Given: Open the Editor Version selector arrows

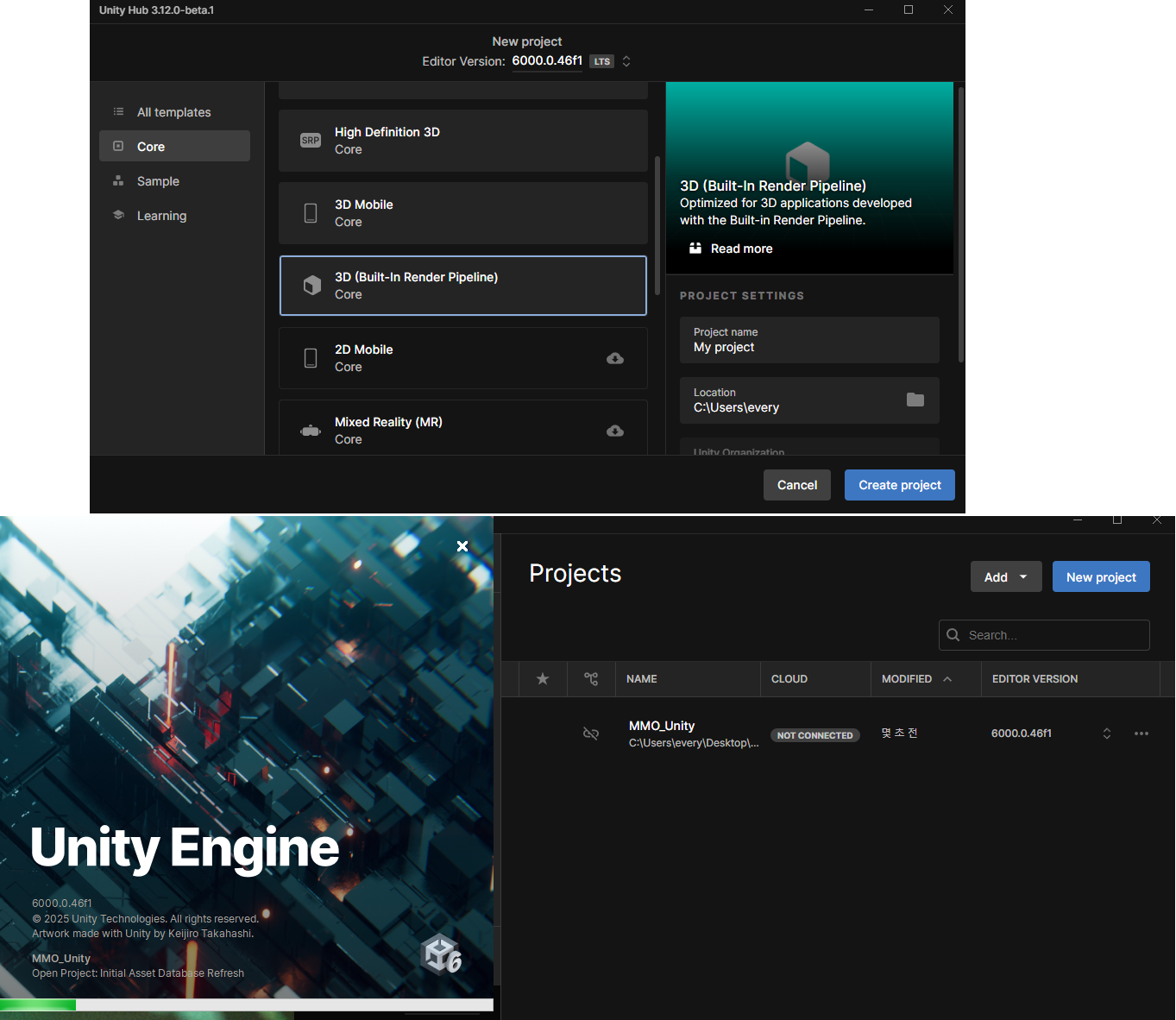Looking at the screenshot, I should pos(626,61).
